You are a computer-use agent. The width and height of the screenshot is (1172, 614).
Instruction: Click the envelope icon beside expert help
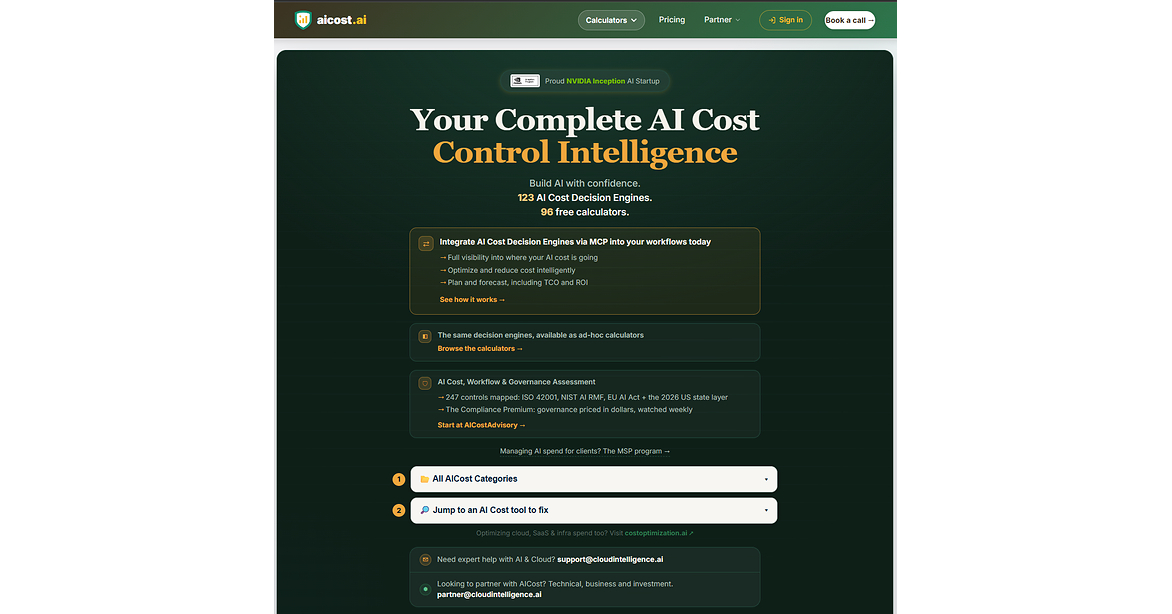click(x=425, y=559)
